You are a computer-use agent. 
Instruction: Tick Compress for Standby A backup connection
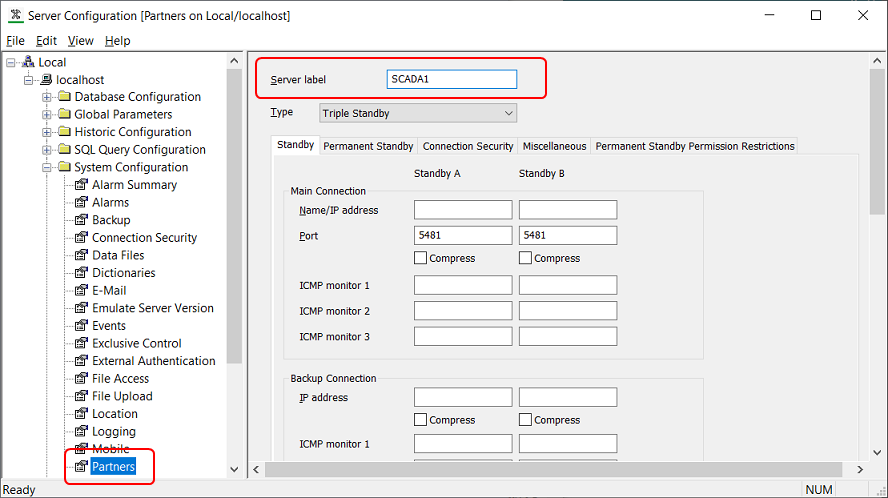[421, 420]
